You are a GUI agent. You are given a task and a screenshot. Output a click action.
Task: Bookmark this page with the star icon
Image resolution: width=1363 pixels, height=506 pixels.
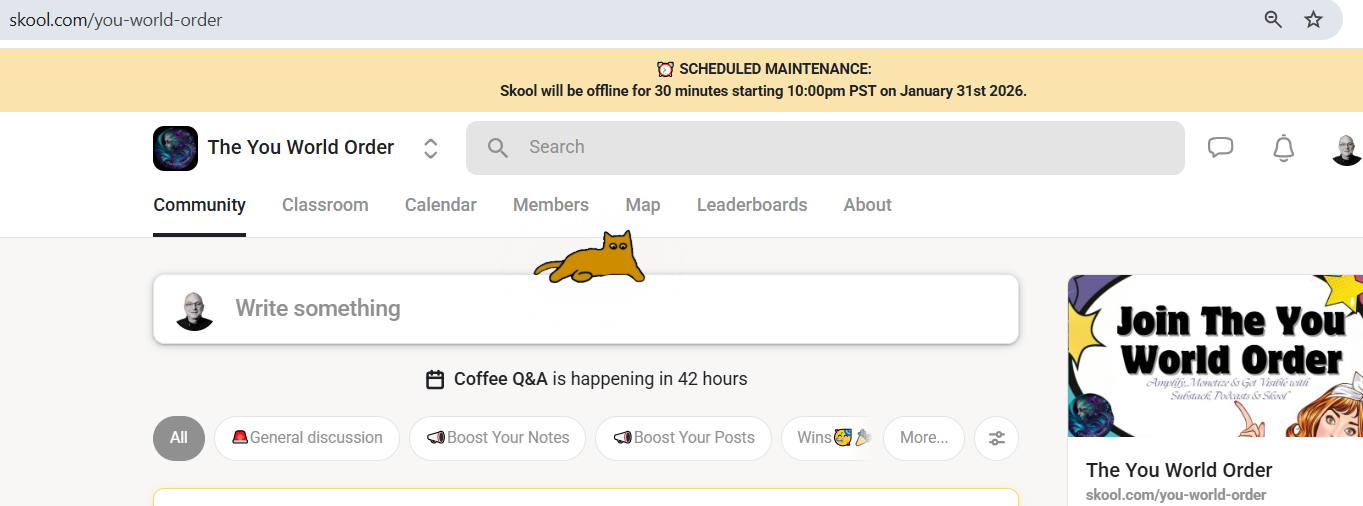click(x=1313, y=19)
